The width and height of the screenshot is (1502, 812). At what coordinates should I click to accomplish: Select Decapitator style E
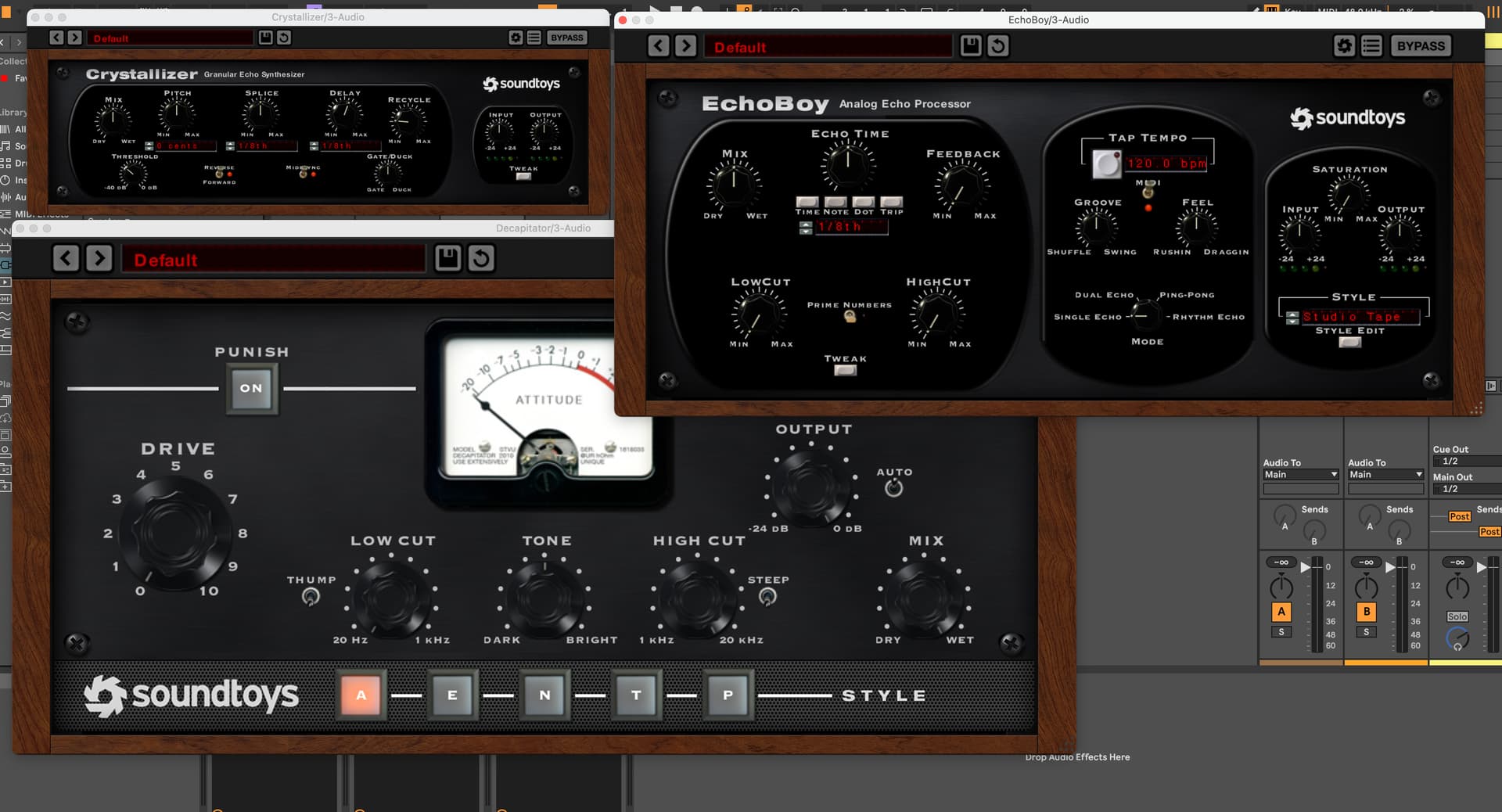click(x=452, y=695)
